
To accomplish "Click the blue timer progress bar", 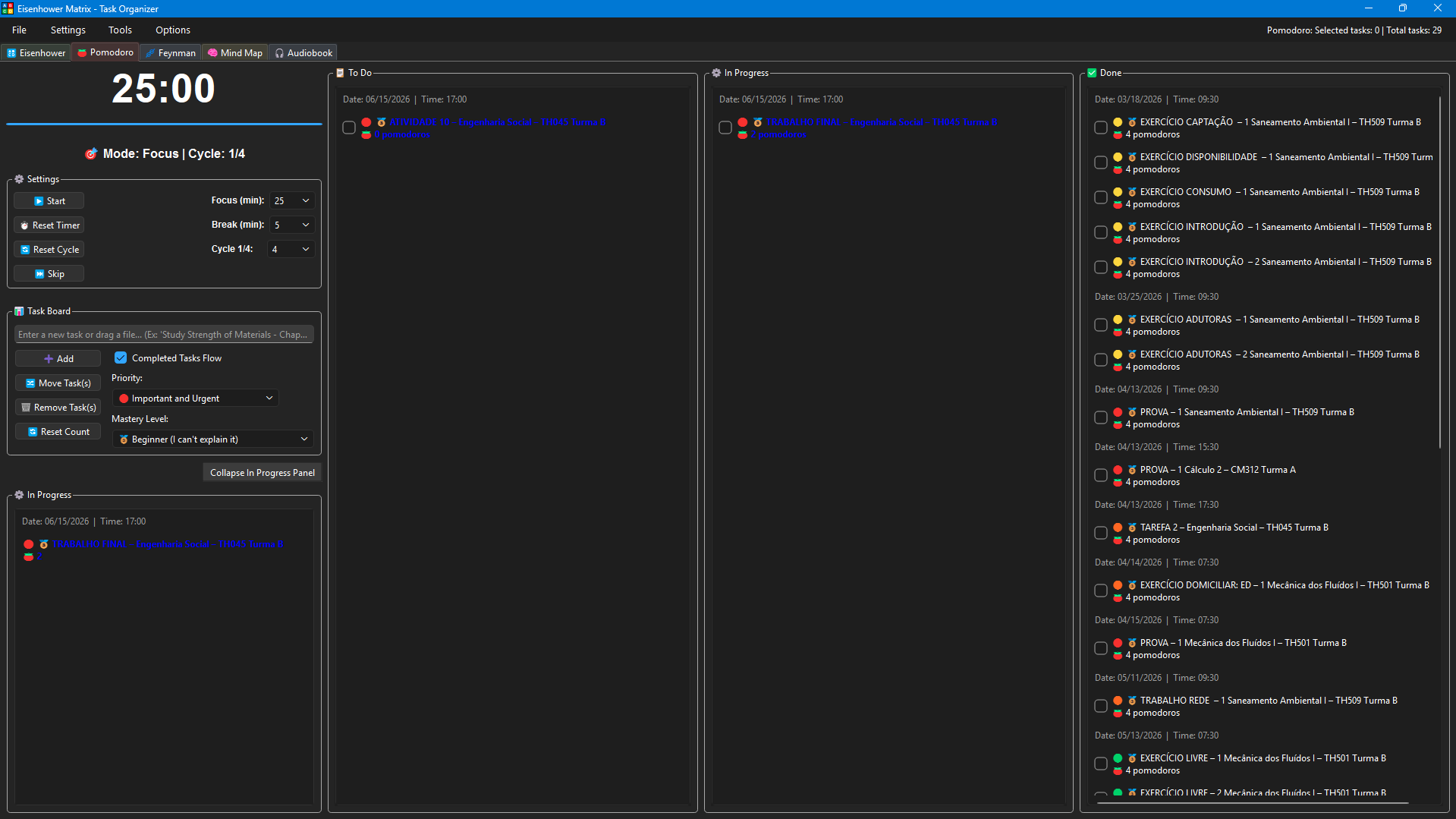I will [164, 124].
